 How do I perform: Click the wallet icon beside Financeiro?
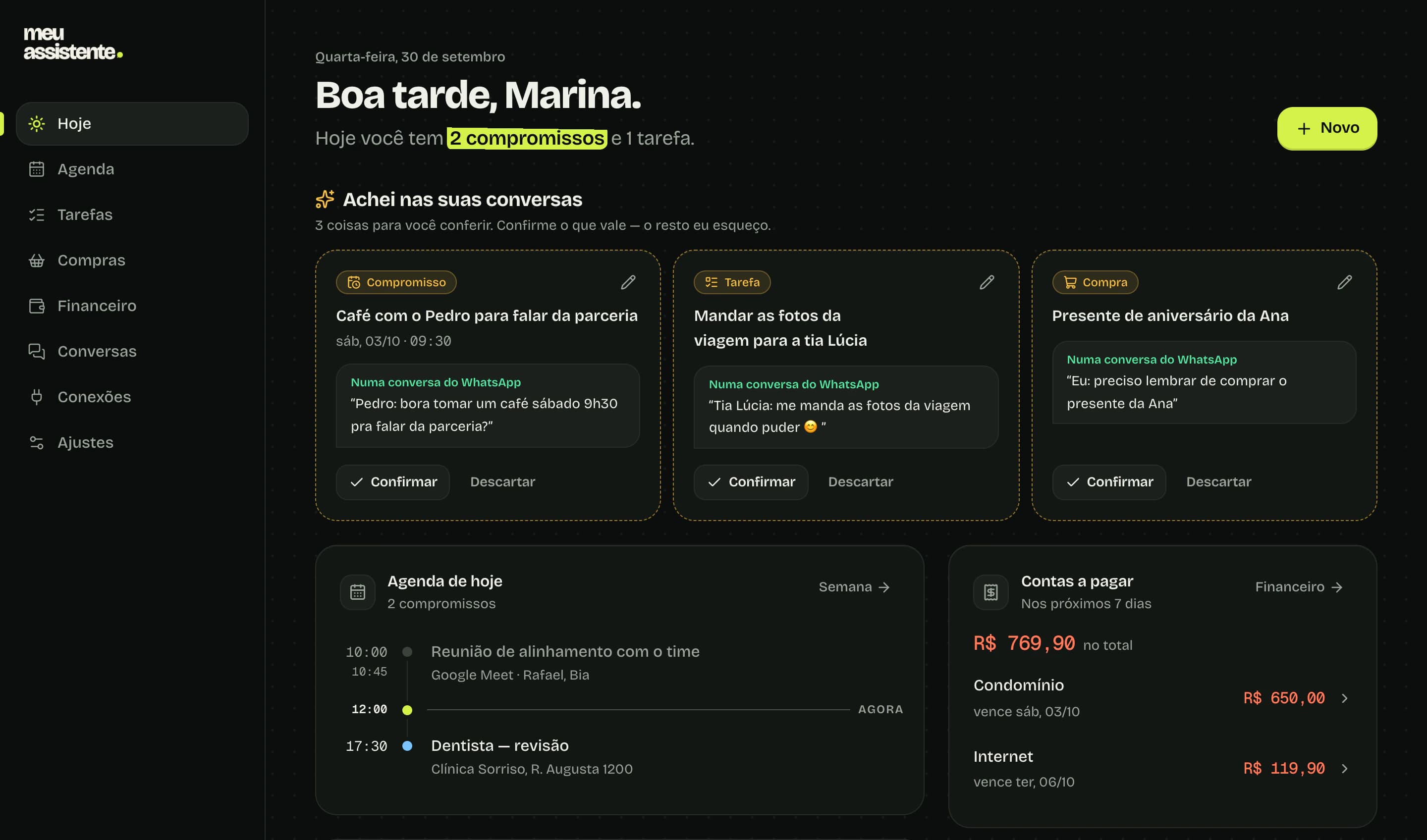click(36, 306)
